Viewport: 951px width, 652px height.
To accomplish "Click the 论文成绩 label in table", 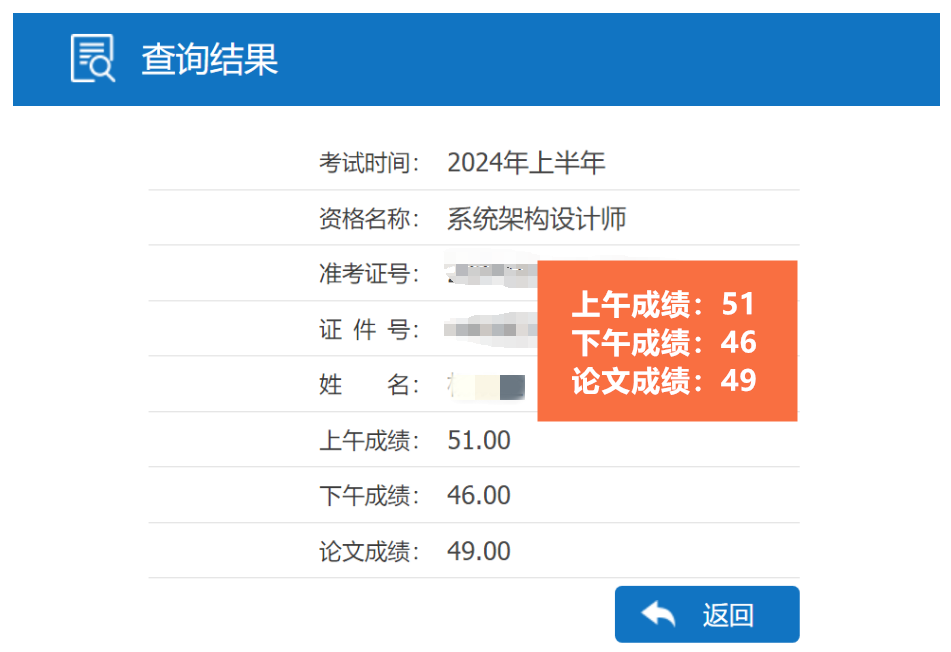I will 369,551.
